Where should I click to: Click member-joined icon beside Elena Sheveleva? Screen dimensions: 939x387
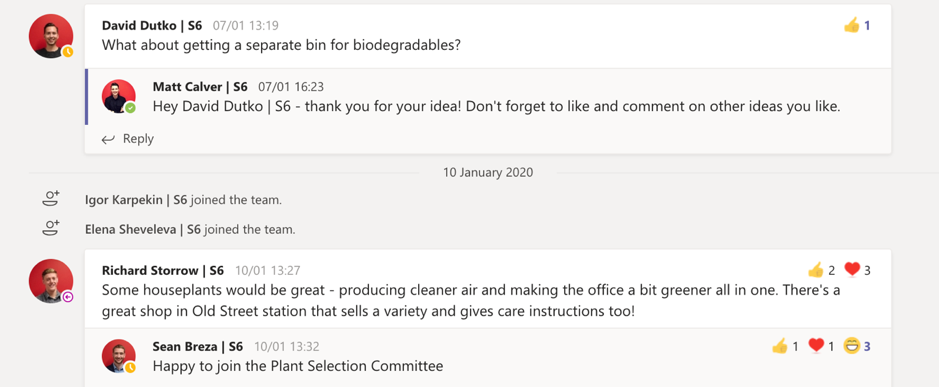tap(52, 228)
